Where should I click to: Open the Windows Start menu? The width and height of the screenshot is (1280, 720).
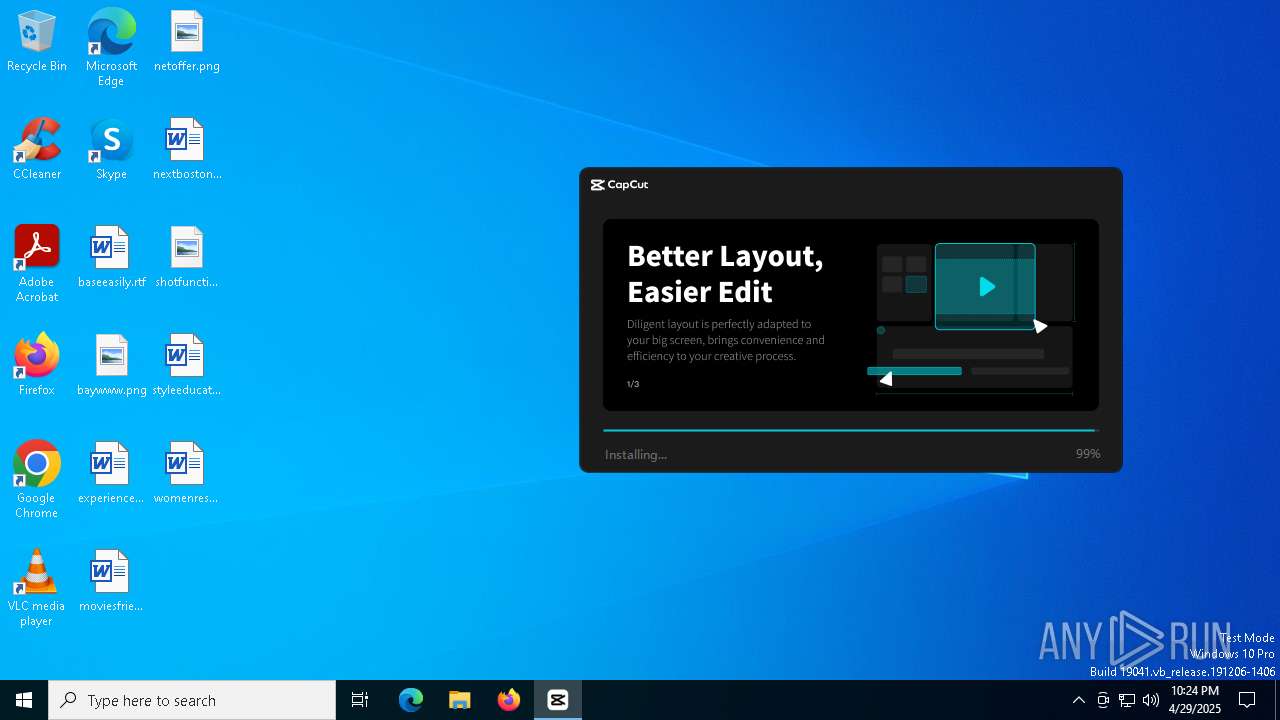[x=24, y=700]
